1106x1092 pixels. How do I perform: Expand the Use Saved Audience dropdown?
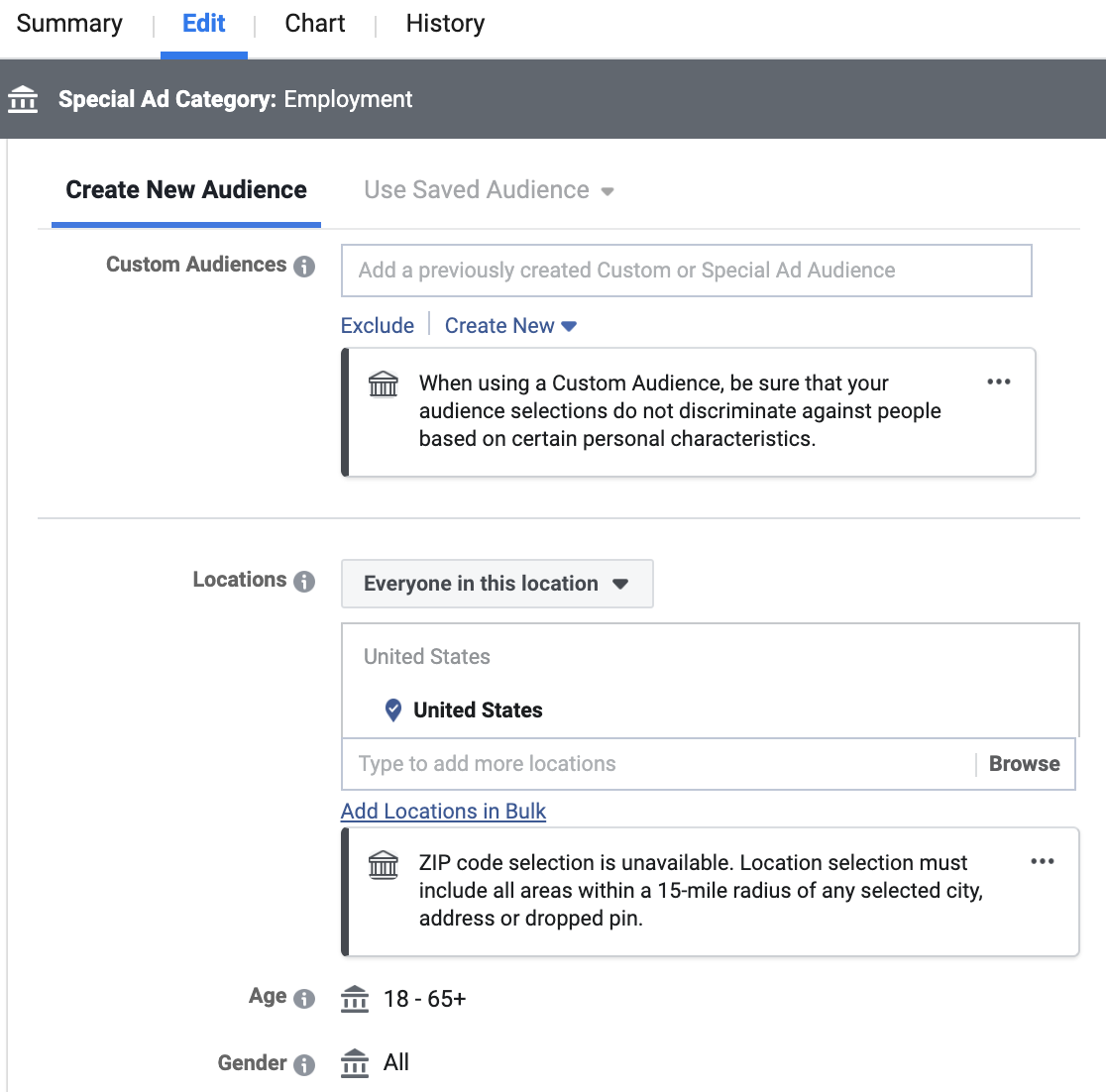(x=490, y=190)
